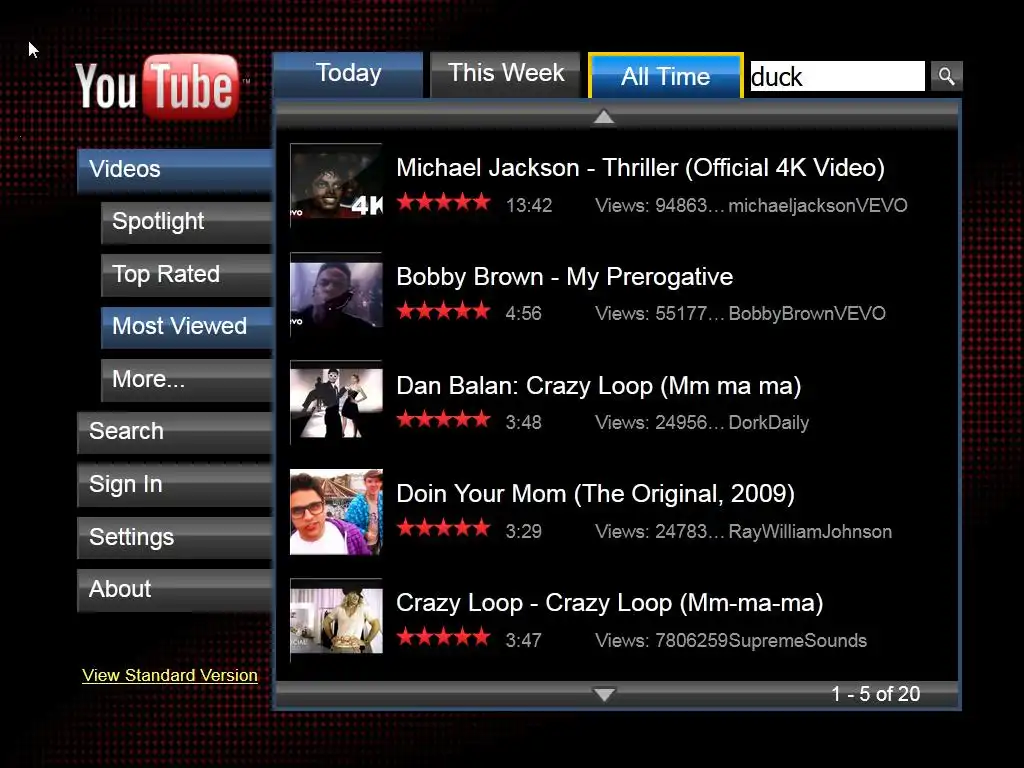Screen dimensions: 1024x768
Task: Open Spotlight videos
Action: (x=187, y=222)
